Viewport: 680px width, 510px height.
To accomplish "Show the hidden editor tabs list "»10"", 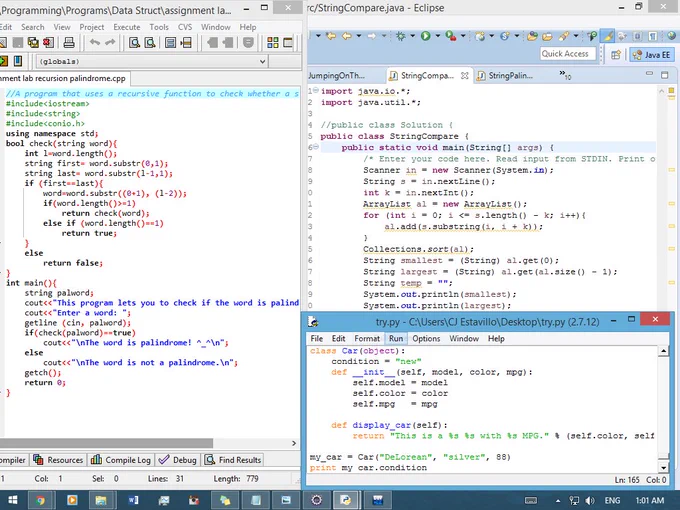I will click(x=565, y=75).
